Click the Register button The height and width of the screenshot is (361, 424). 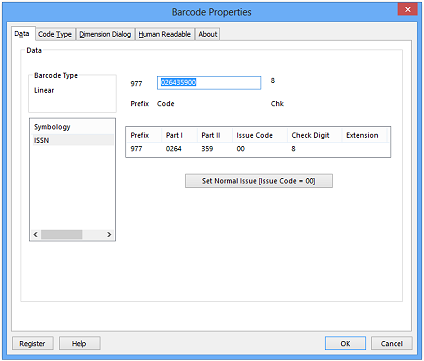click(33, 343)
